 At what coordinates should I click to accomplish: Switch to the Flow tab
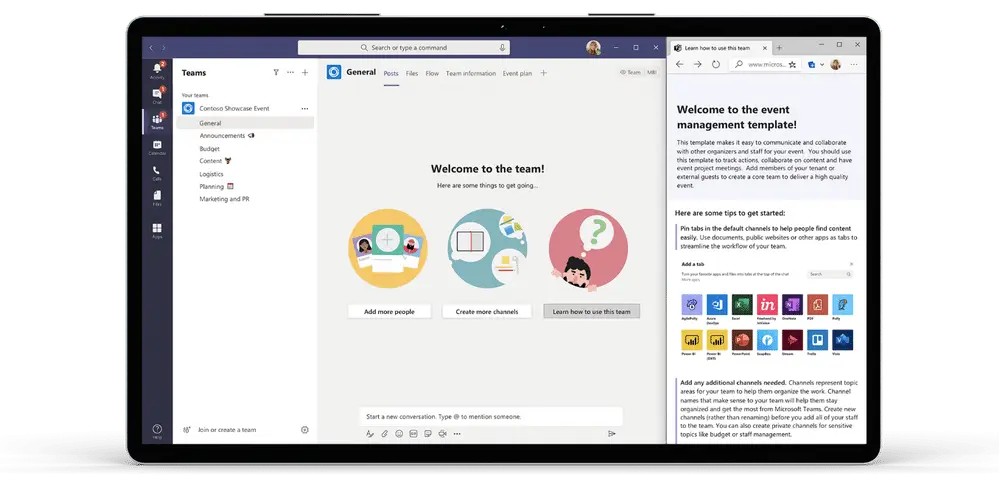432,73
